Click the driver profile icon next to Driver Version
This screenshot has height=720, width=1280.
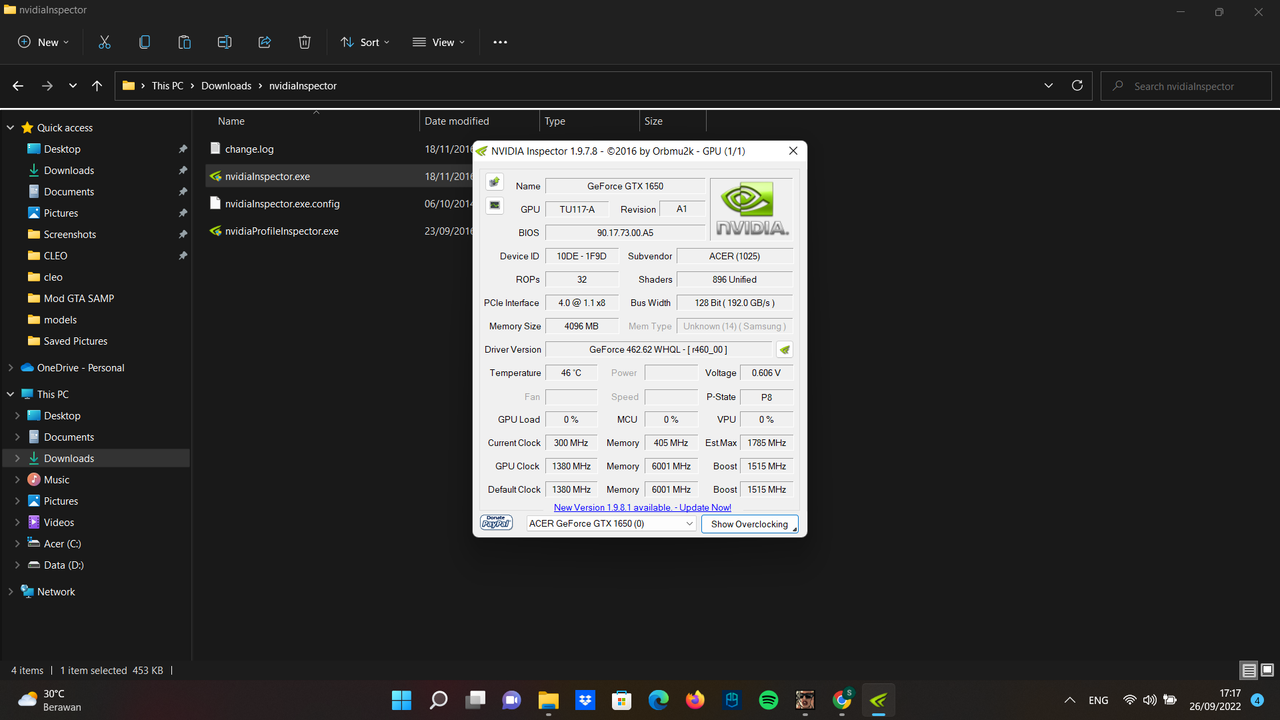785,349
